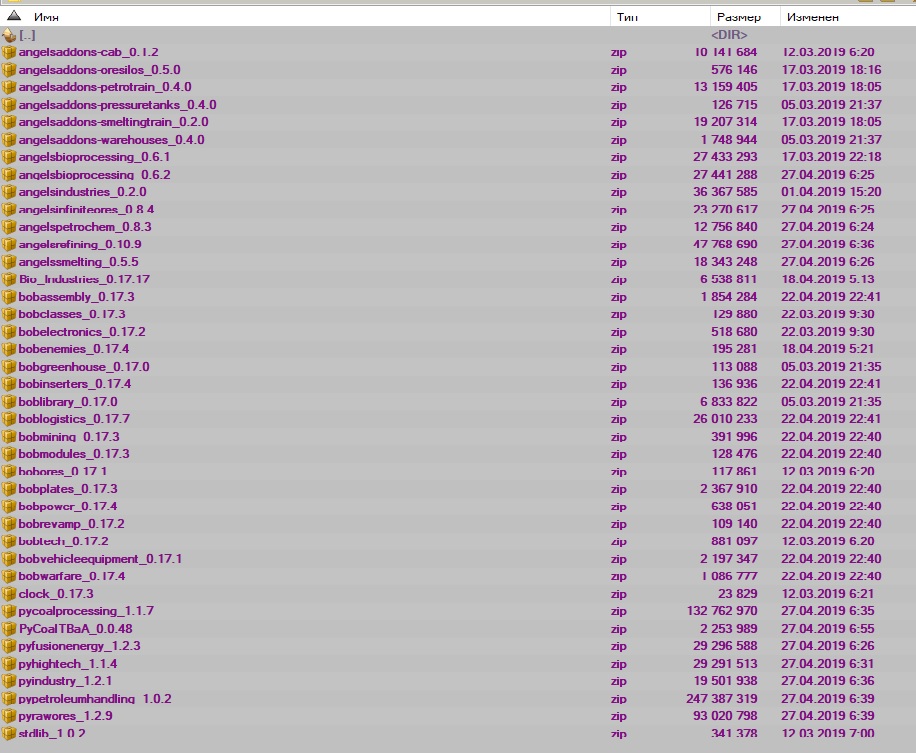The width and height of the screenshot is (916, 753).
Task: Click the size value 247 387 319
Action: click(x=722, y=699)
